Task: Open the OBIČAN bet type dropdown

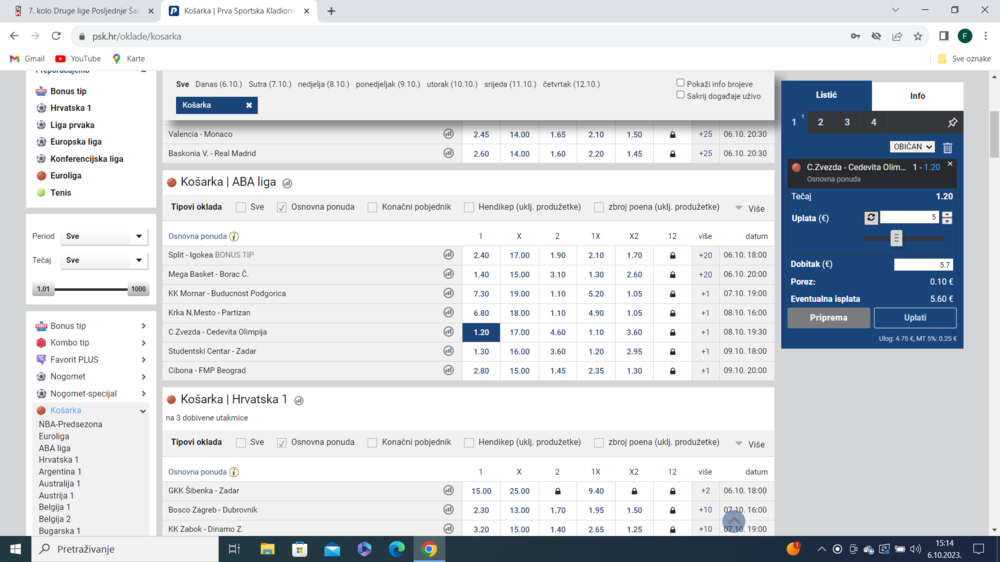Action: tap(912, 147)
